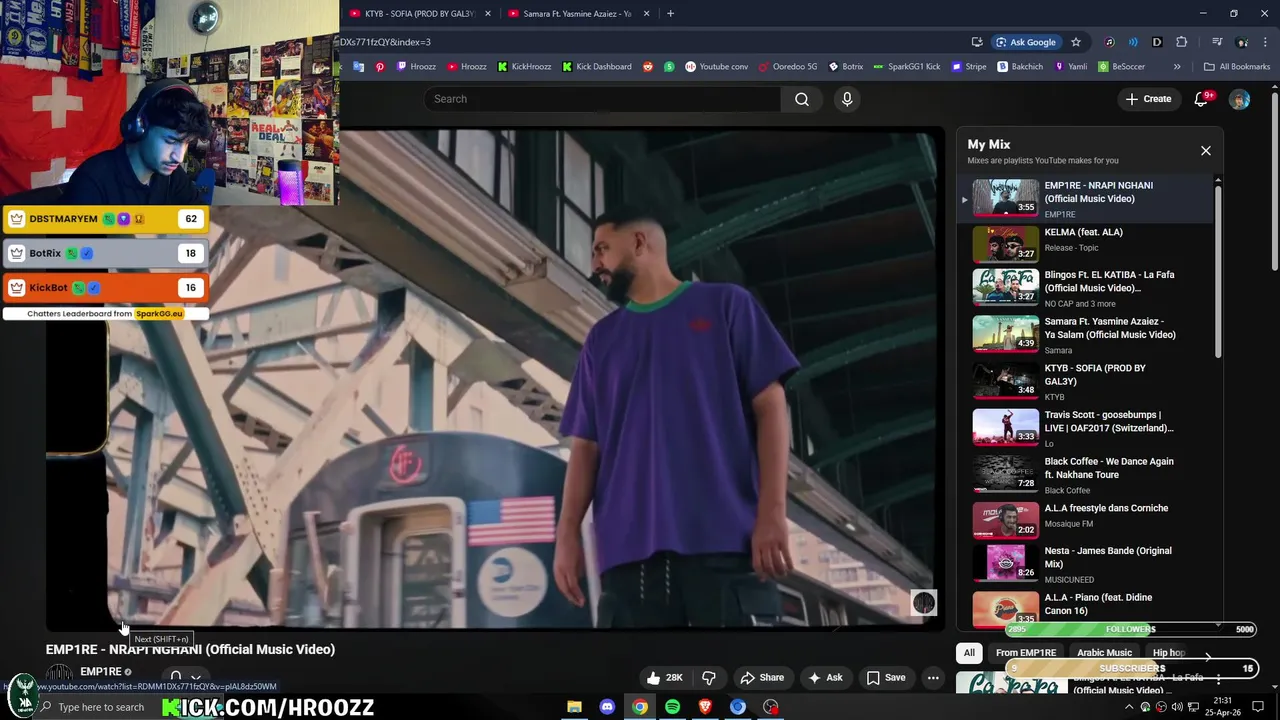Select the Hip hop filter chip
The width and height of the screenshot is (1280, 720).
[1168, 653]
